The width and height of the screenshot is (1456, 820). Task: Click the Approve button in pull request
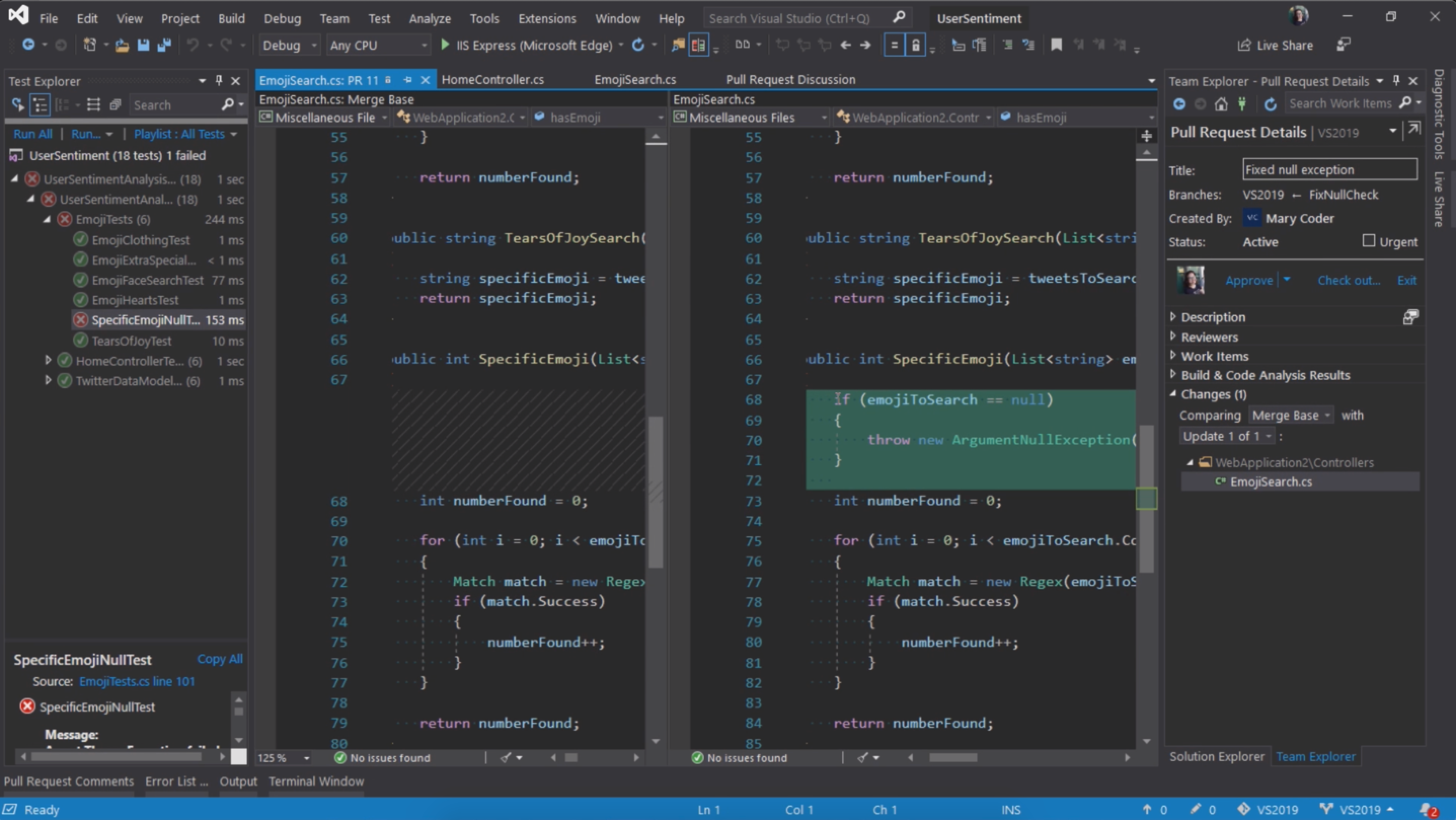tap(1249, 280)
